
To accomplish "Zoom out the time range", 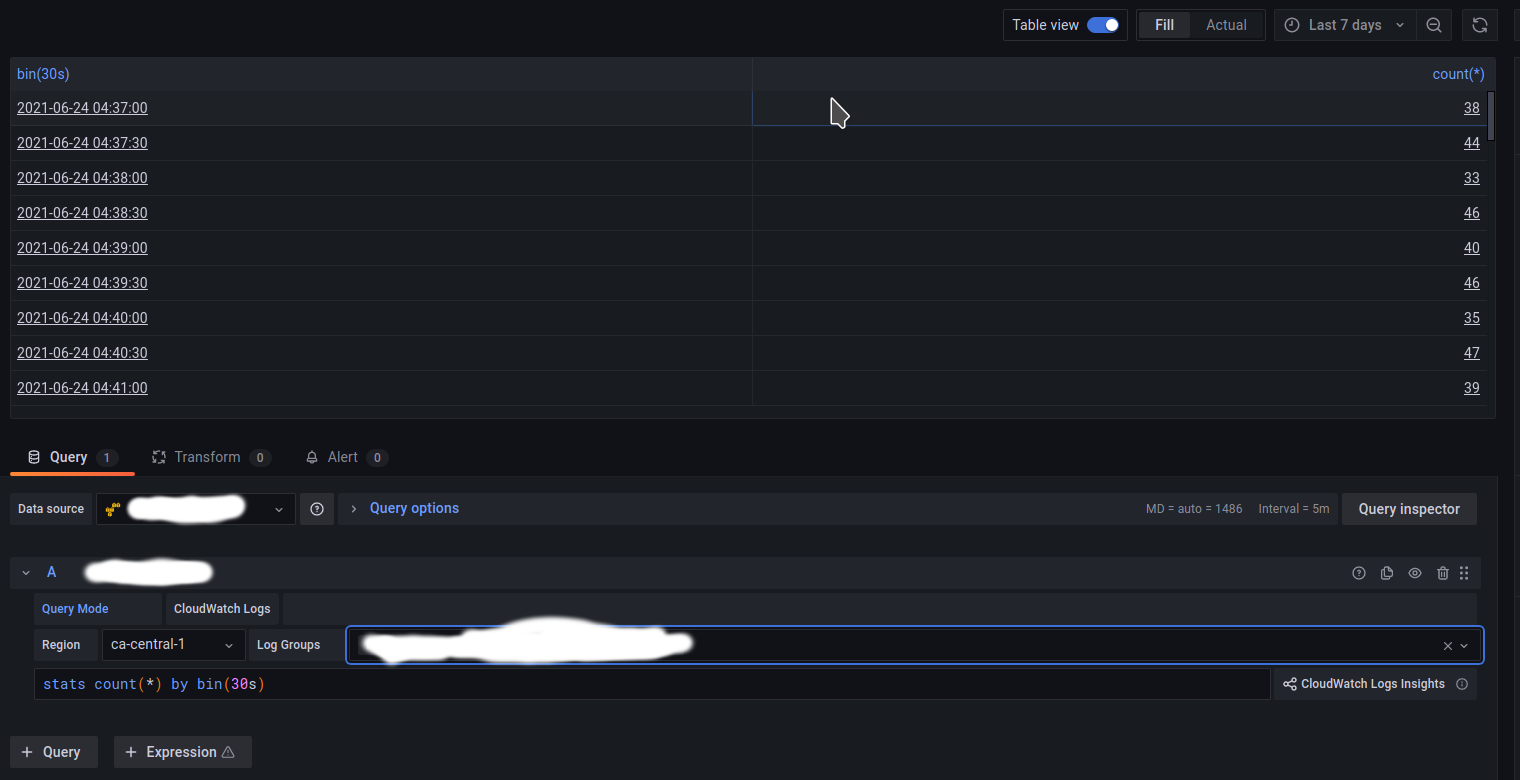I will point(1434,25).
